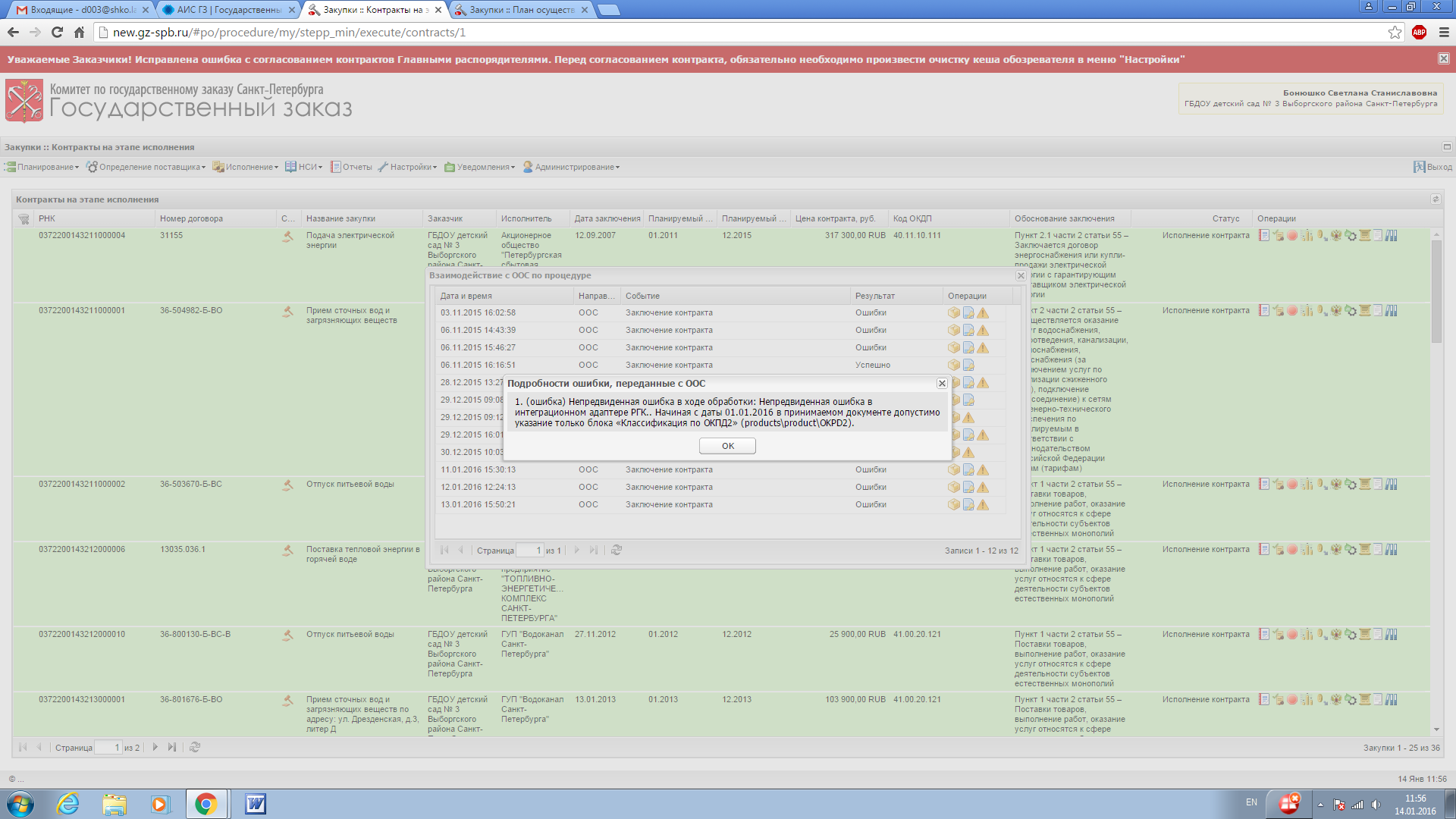
Task: Click package icon for 13.01.2016 15:50:21 entry
Action: pos(953,505)
